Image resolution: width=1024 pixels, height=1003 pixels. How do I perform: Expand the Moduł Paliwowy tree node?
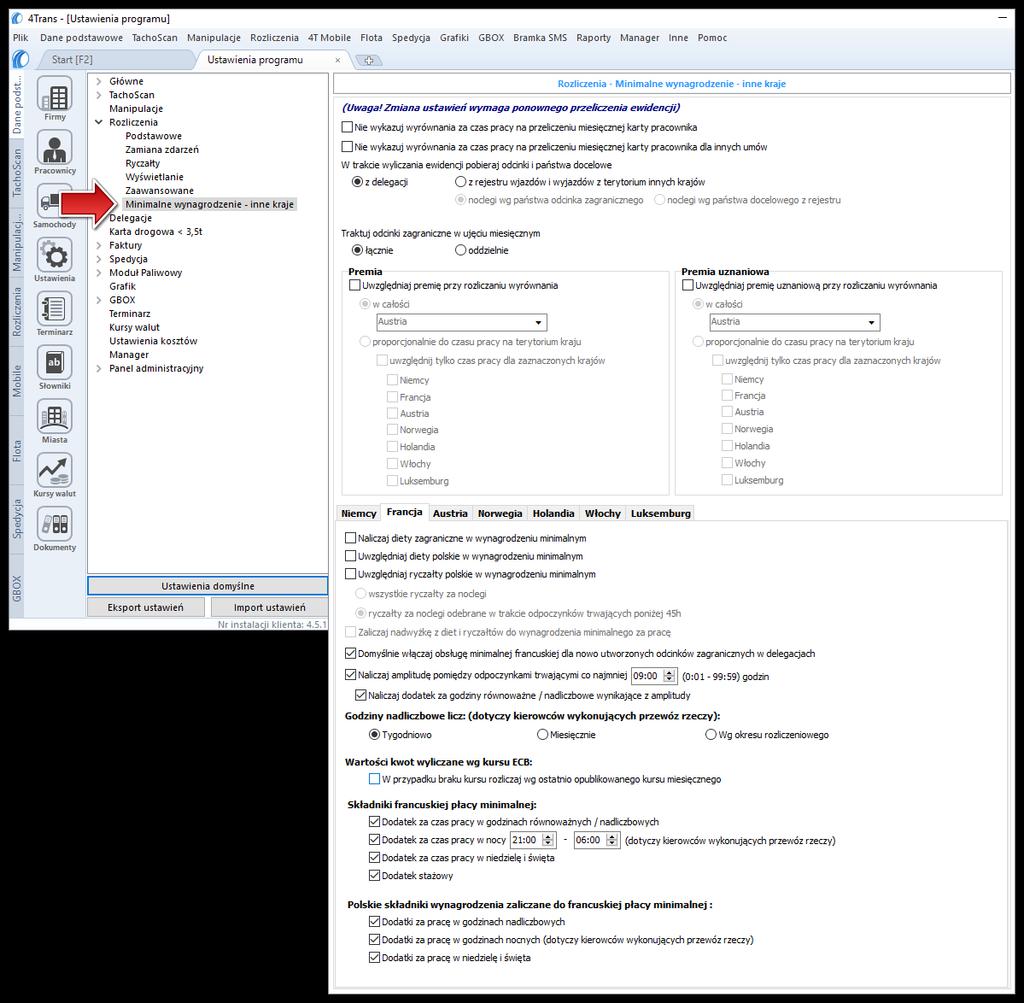click(x=99, y=273)
